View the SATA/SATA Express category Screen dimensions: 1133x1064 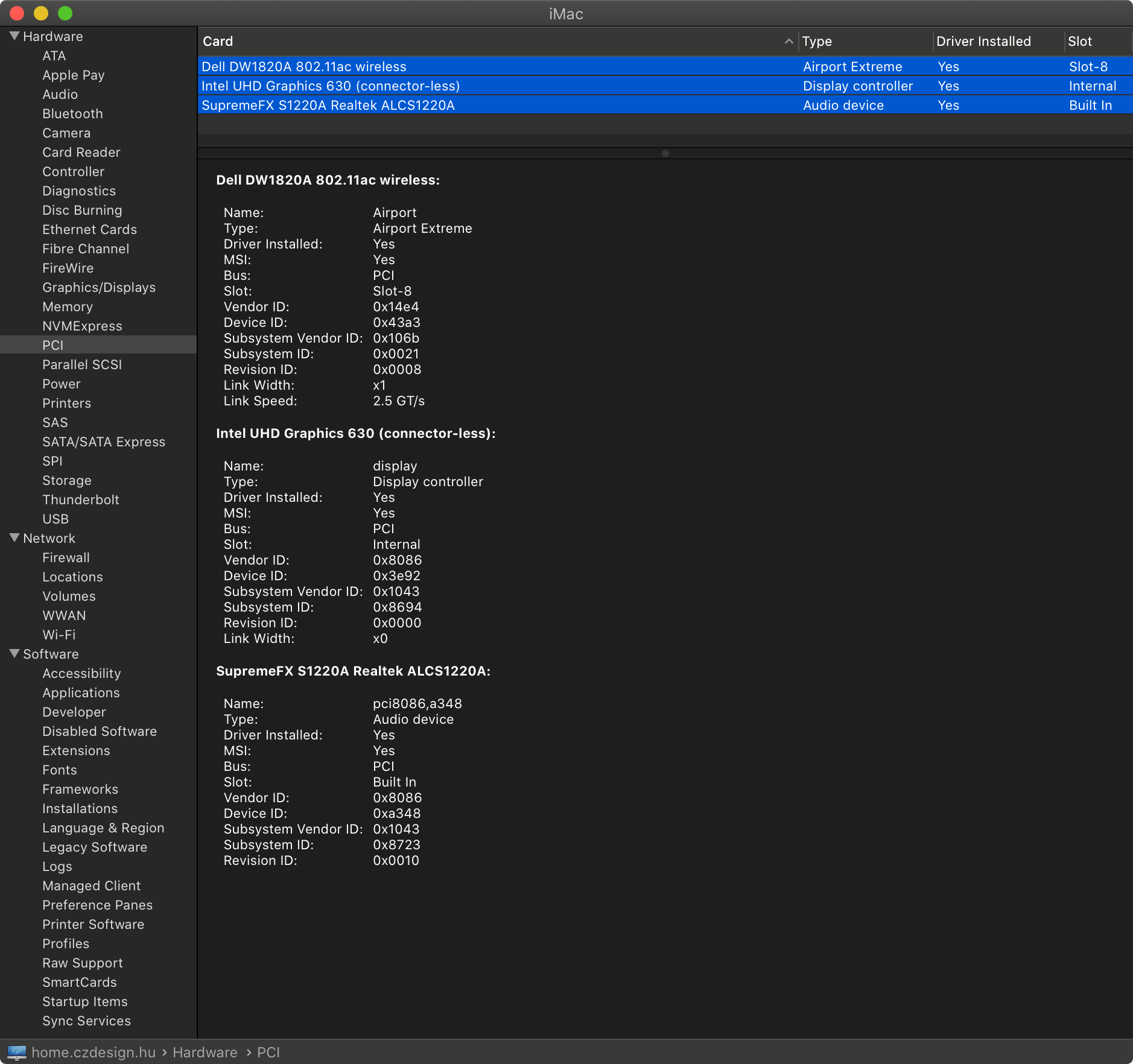(104, 442)
